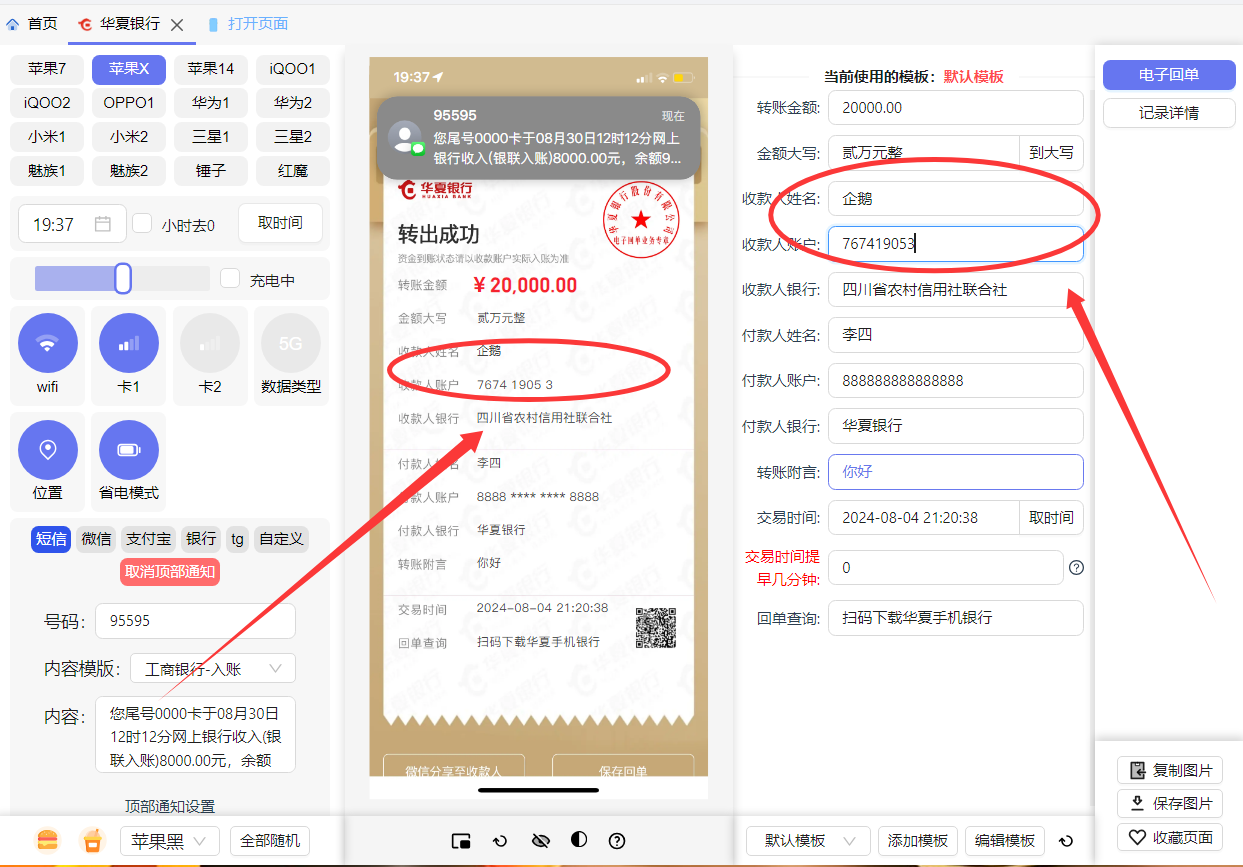Toggle the hide-watermark eye-slash icon
The width and height of the screenshot is (1243, 867).
[x=541, y=840]
